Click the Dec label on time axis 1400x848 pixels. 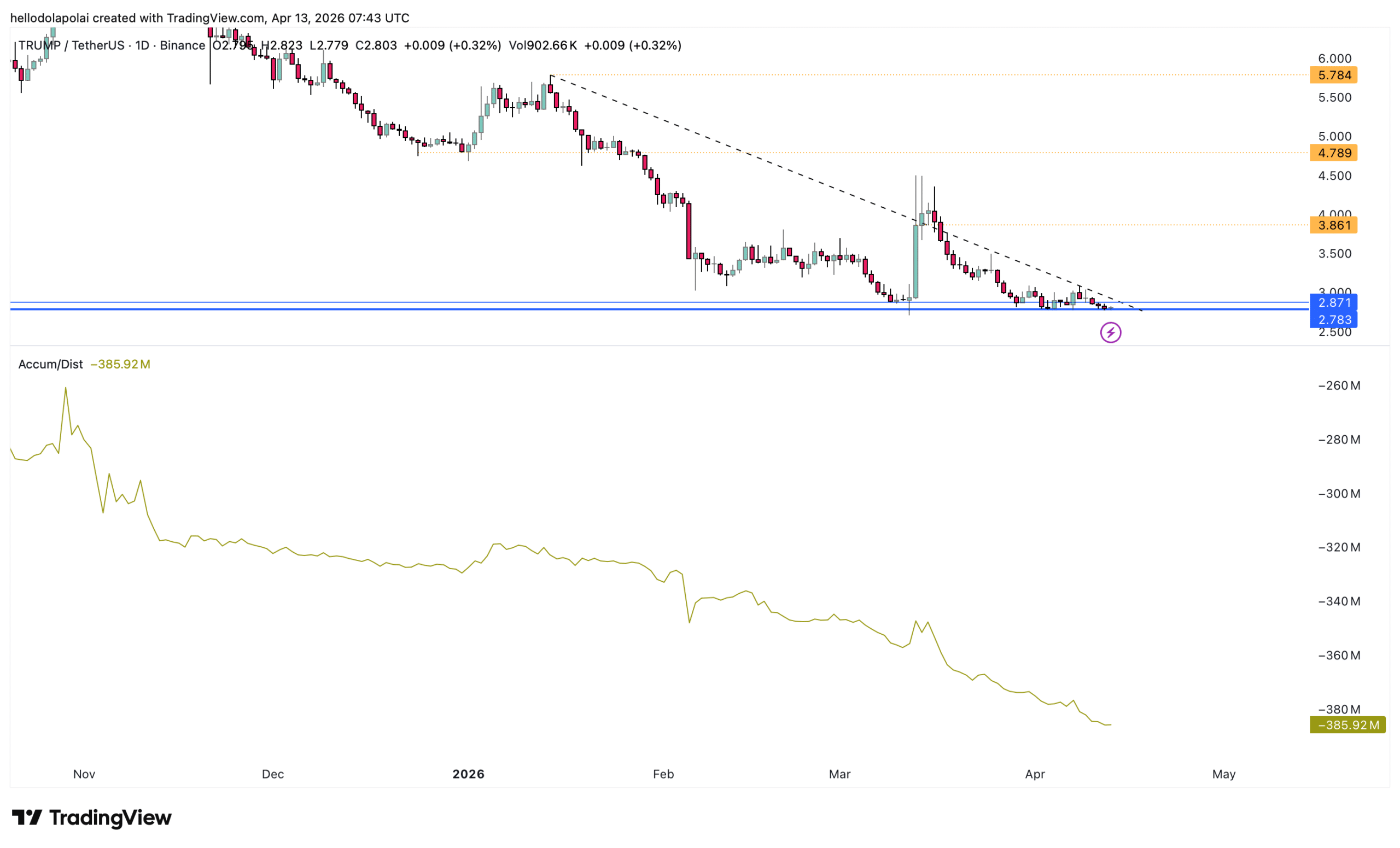pyautogui.click(x=273, y=774)
